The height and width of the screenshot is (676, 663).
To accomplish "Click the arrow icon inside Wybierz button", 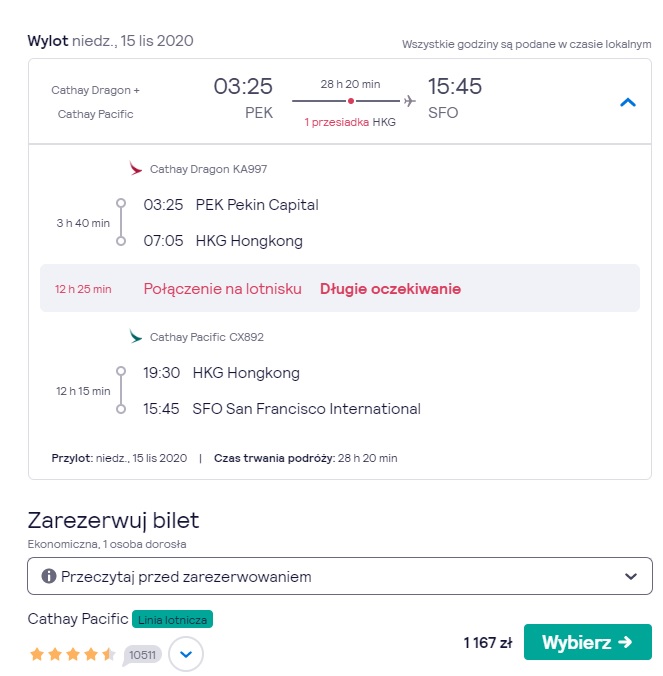I will point(625,642).
